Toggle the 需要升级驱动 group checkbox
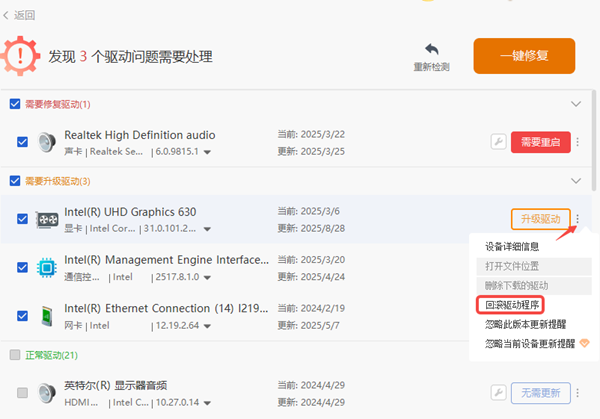Viewport: 600px width, 419px height. [14, 181]
